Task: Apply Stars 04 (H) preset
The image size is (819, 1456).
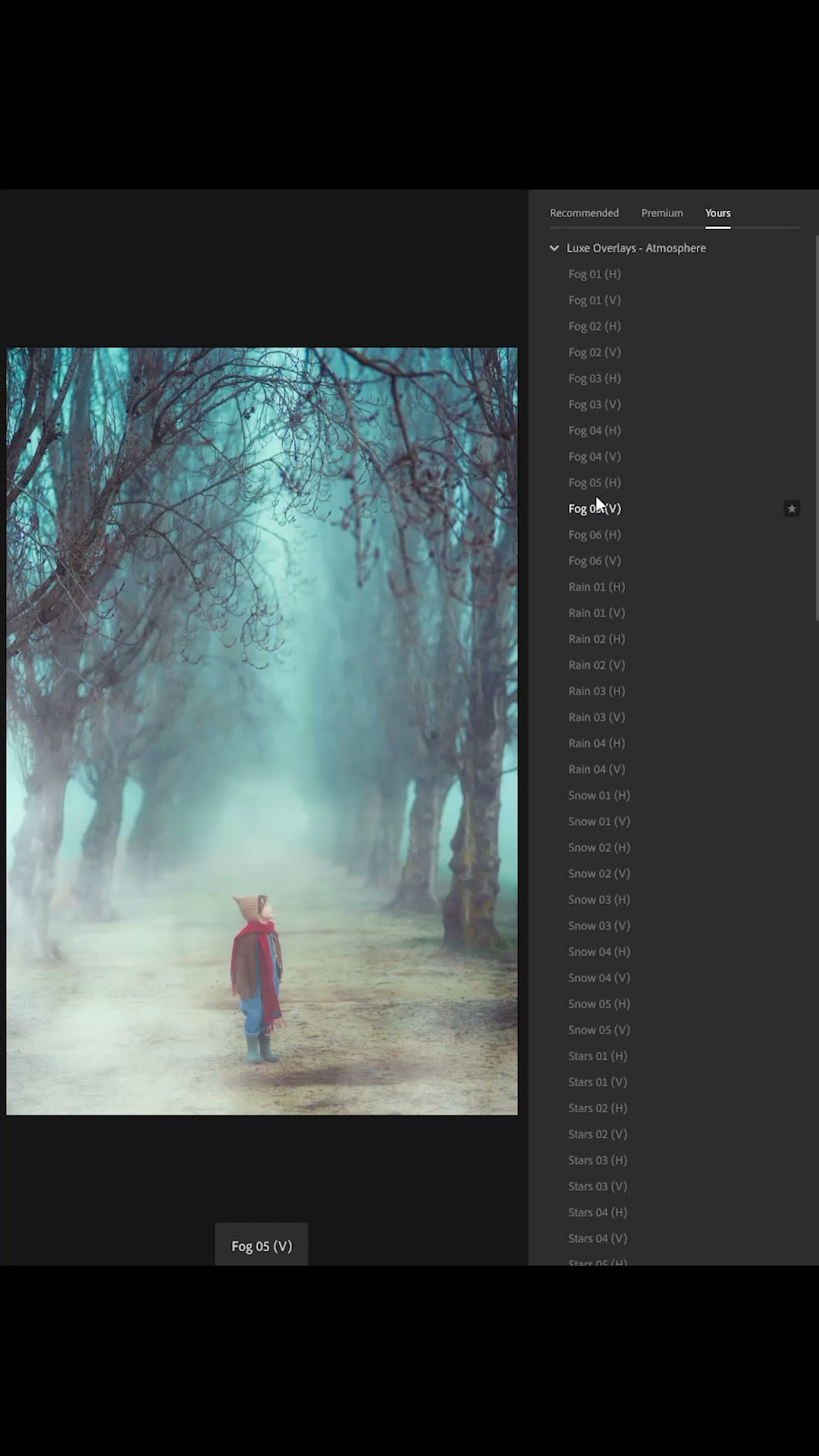Action: click(598, 1212)
